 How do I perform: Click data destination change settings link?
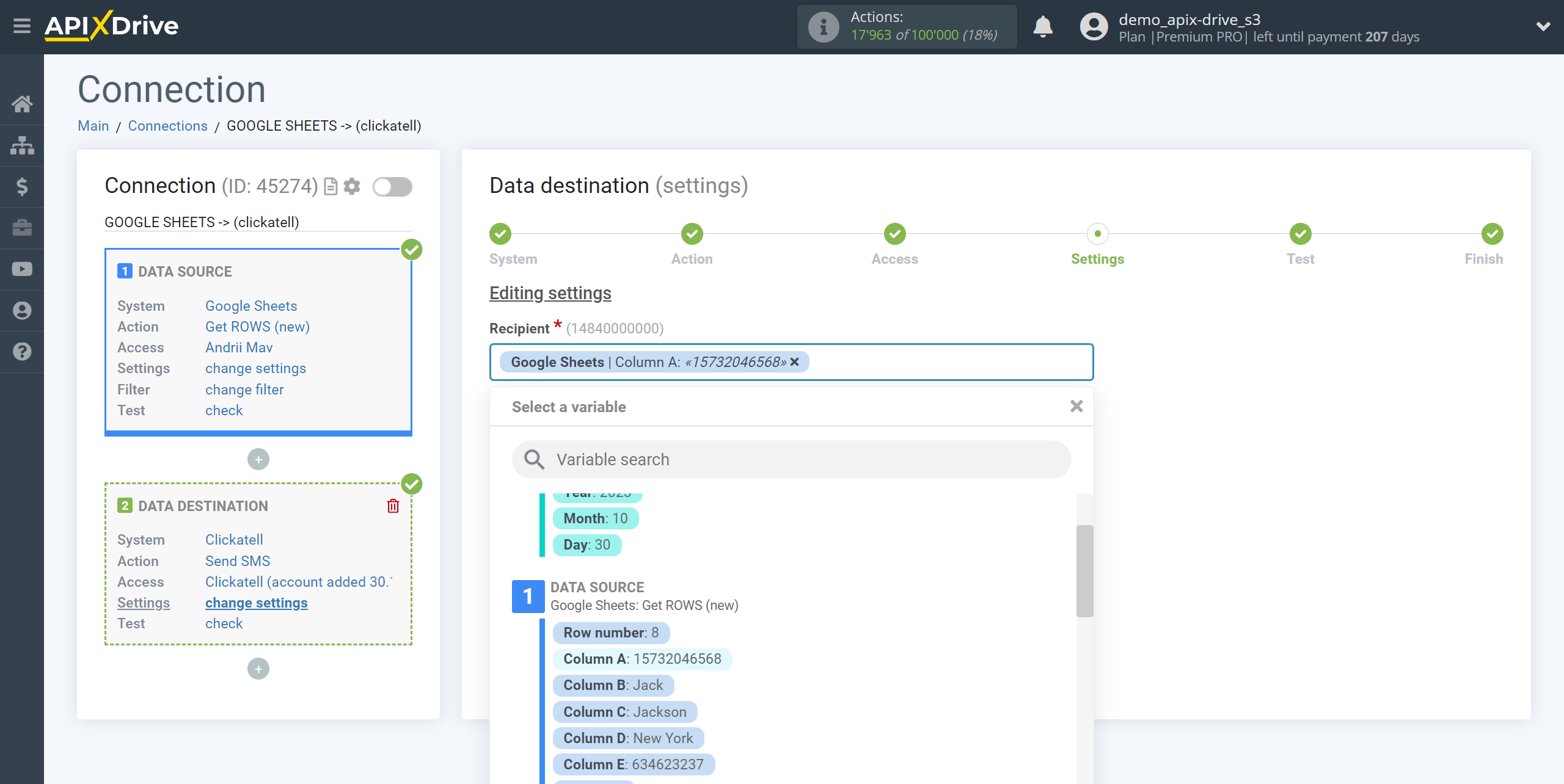point(256,603)
